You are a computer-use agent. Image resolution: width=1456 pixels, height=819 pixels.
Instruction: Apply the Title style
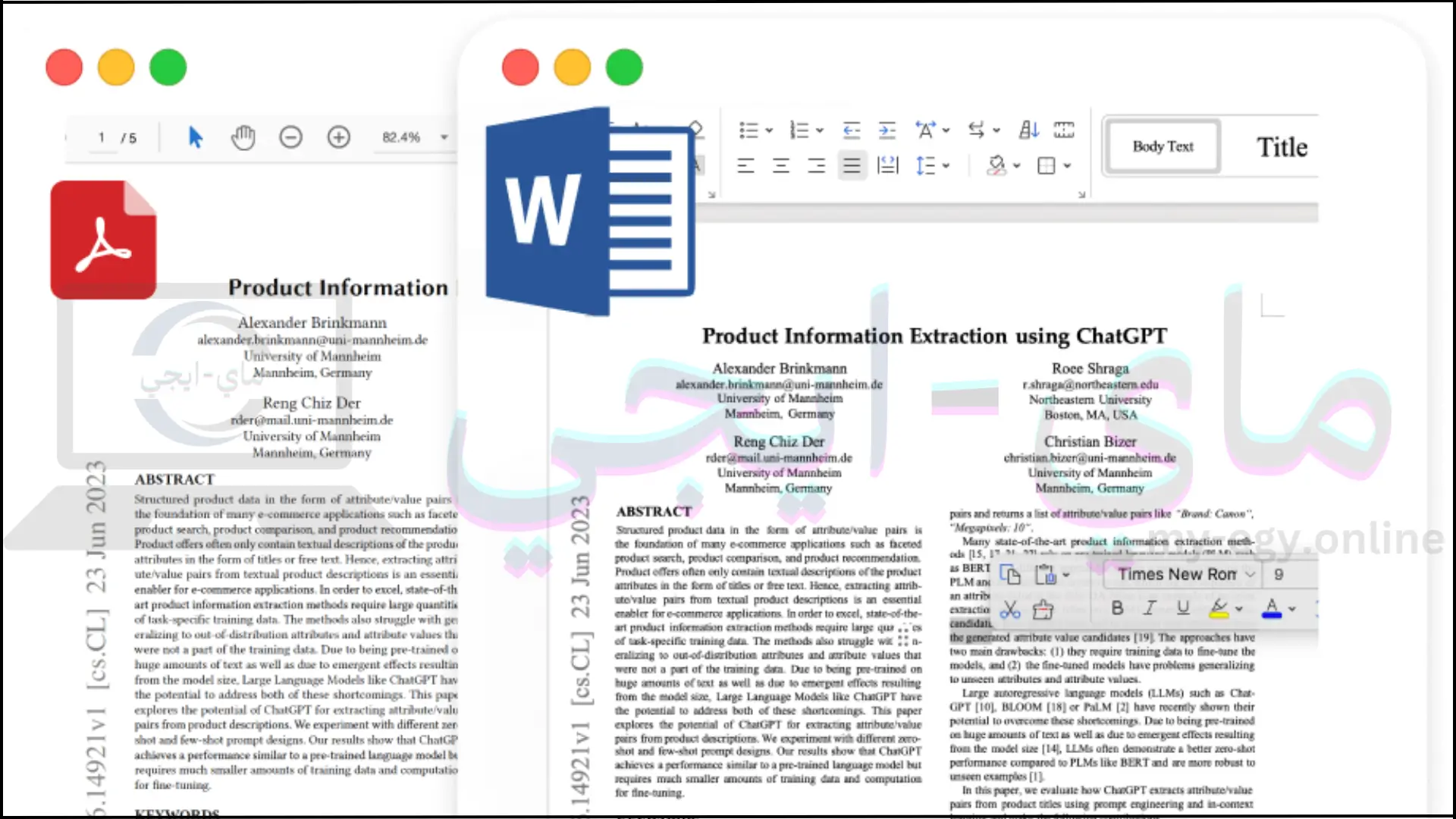tap(1282, 146)
